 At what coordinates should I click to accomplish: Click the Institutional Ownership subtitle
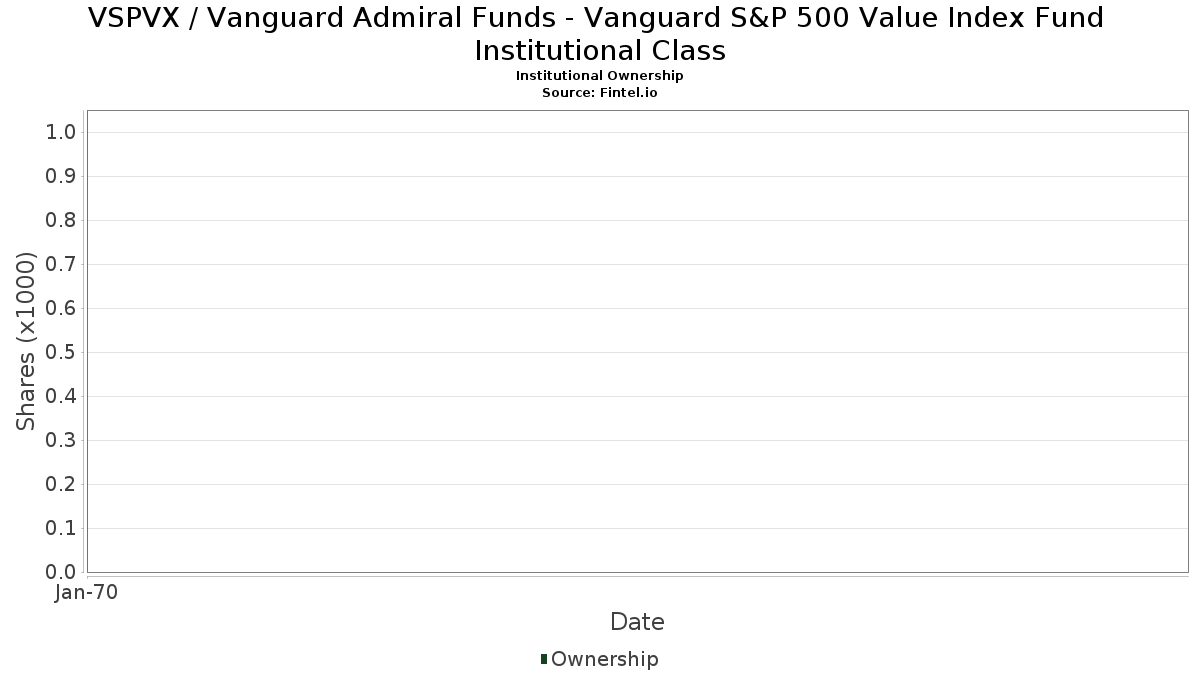point(599,76)
